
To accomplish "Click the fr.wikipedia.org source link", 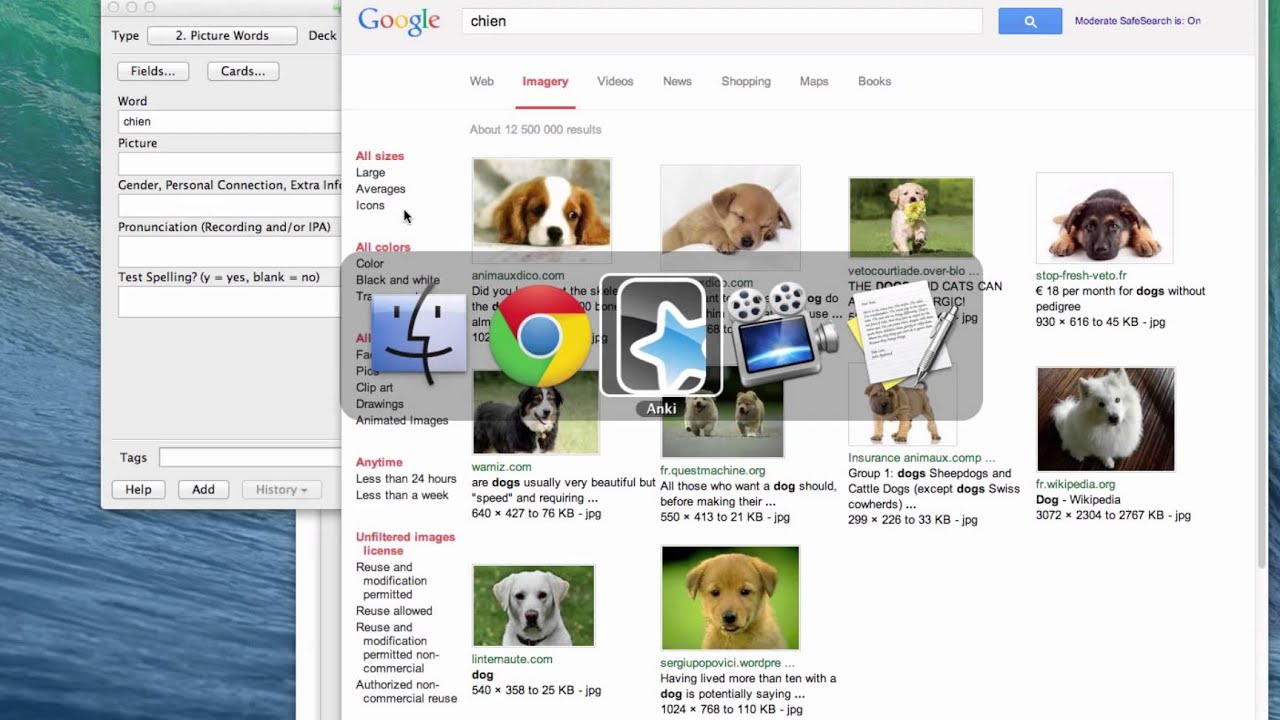I will pyautogui.click(x=1075, y=484).
